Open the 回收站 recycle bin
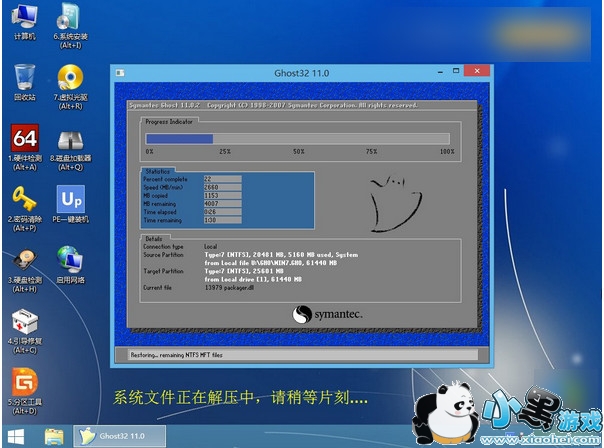This screenshot has height=448, width=604. click(x=24, y=78)
